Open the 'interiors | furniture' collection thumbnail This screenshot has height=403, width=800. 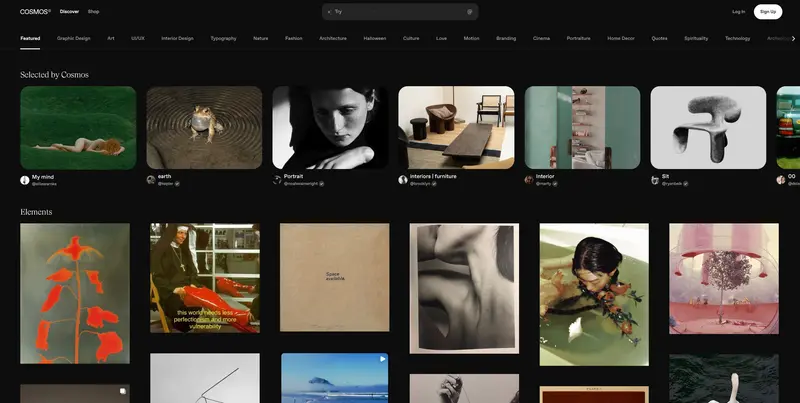(456, 127)
